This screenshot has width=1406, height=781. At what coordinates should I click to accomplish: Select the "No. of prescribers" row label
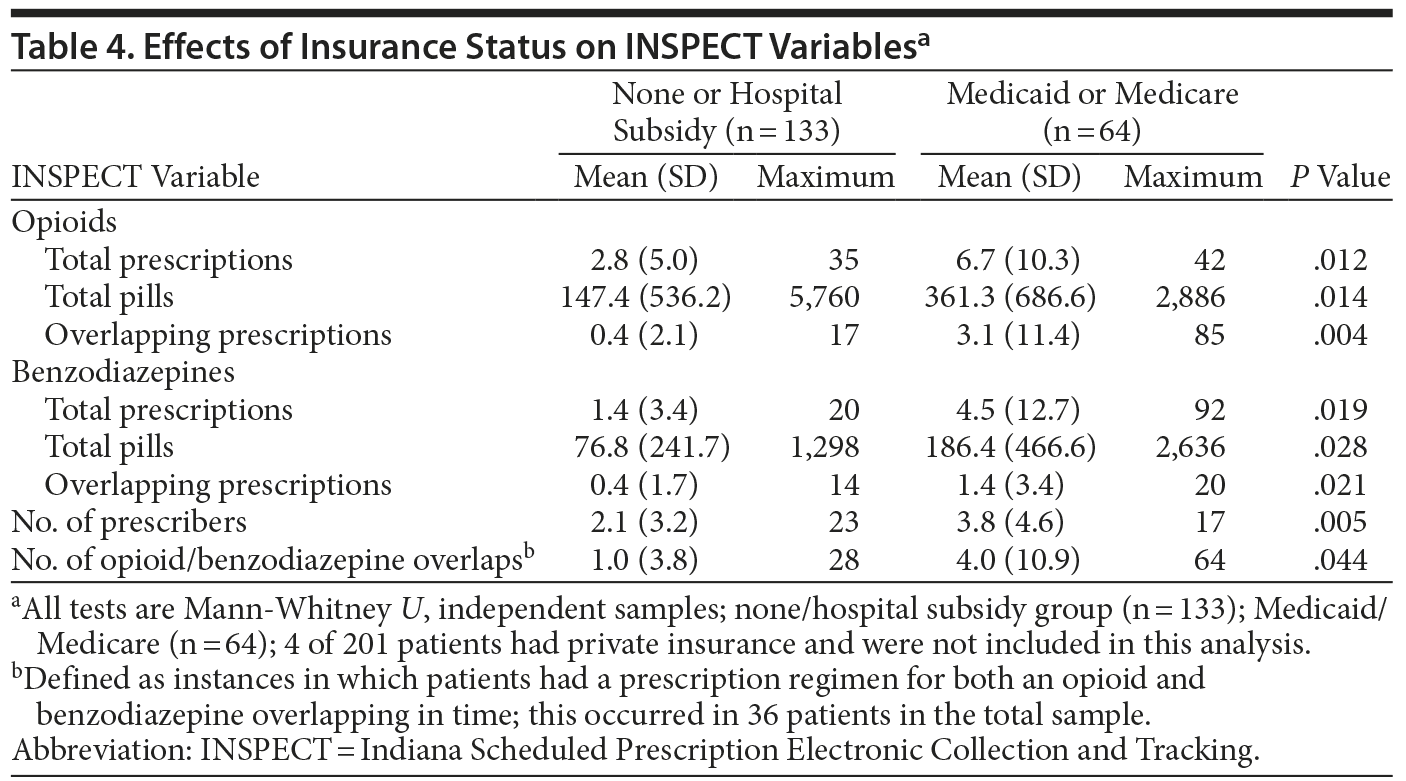[129, 522]
